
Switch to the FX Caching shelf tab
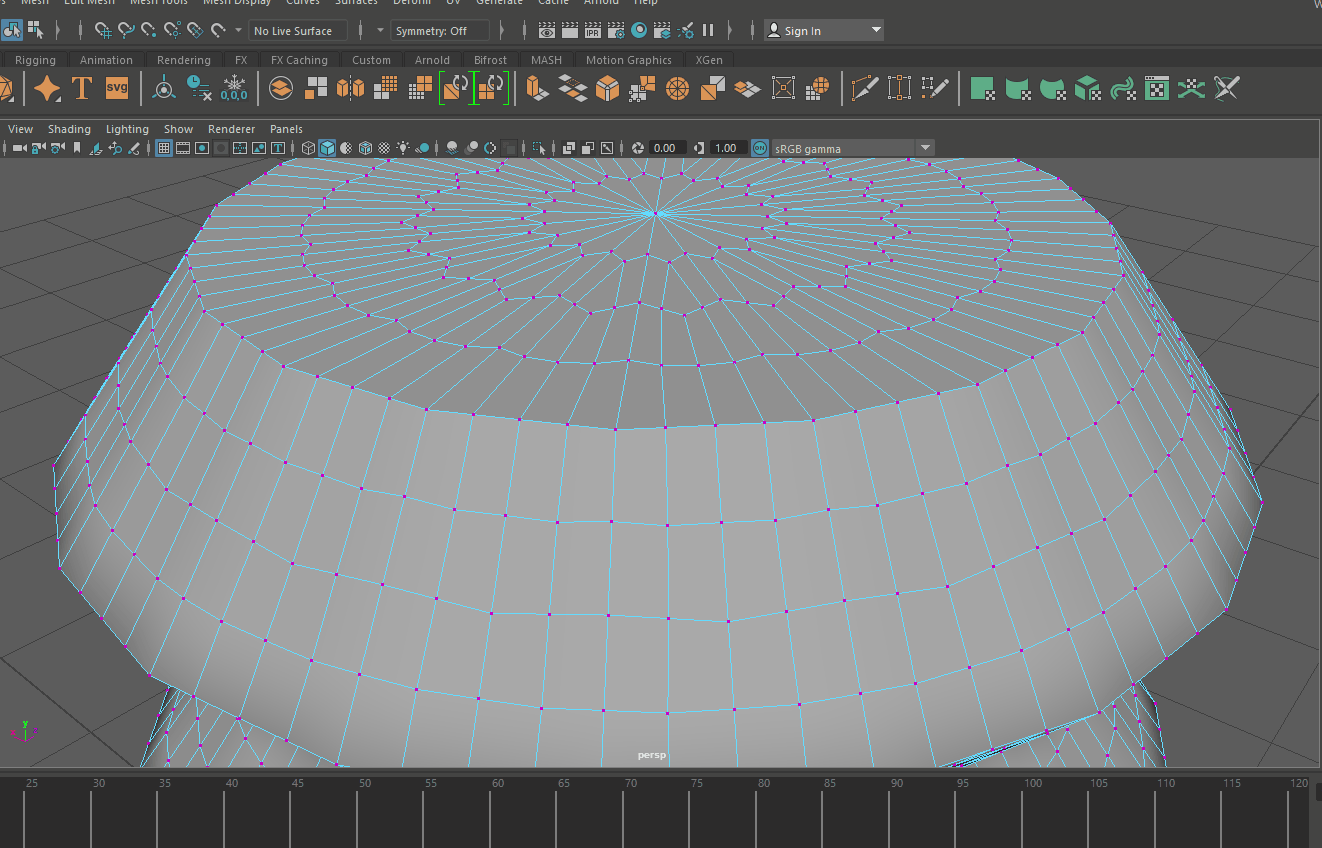coord(299,60)
